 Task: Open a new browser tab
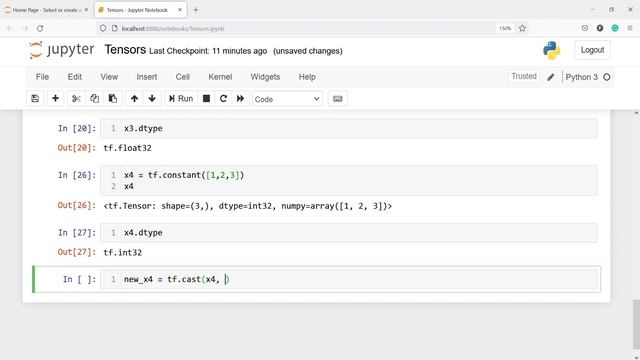[x=196, y=10]
